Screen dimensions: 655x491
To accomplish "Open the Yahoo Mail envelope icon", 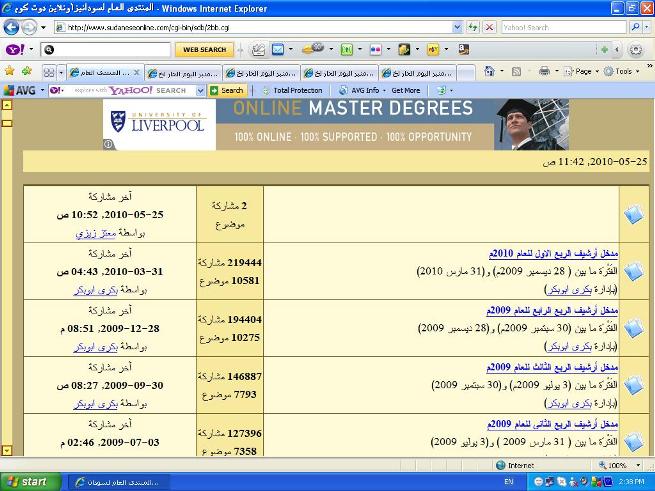I will tap(278, 50).
